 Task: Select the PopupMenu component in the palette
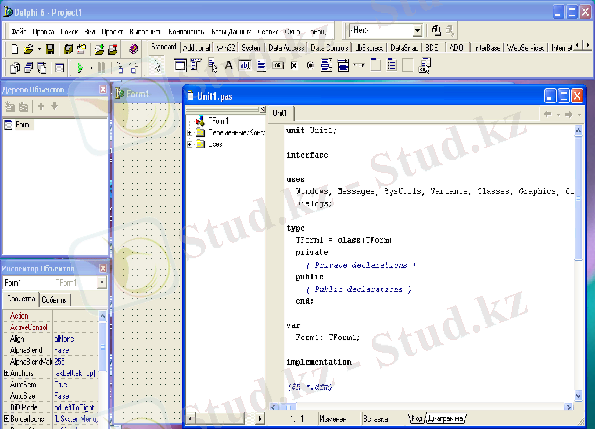pyautogui.click(x=212, y=65)
